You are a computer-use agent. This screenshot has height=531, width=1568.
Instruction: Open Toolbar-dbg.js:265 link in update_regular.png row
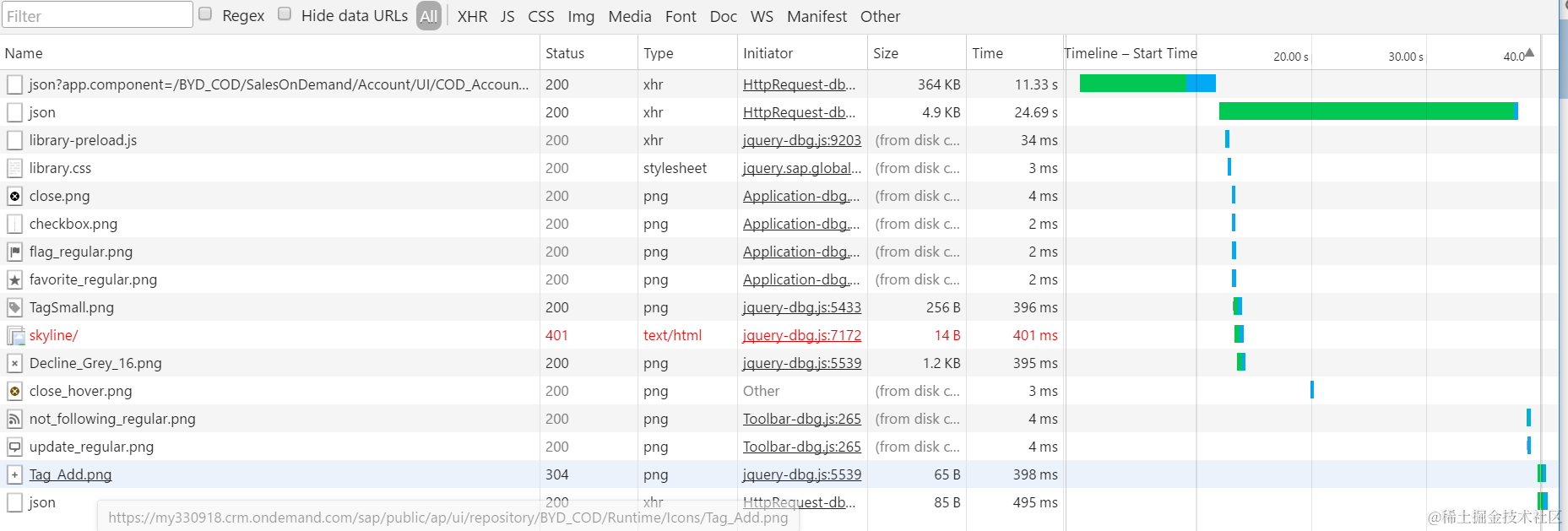coord(802,447)
